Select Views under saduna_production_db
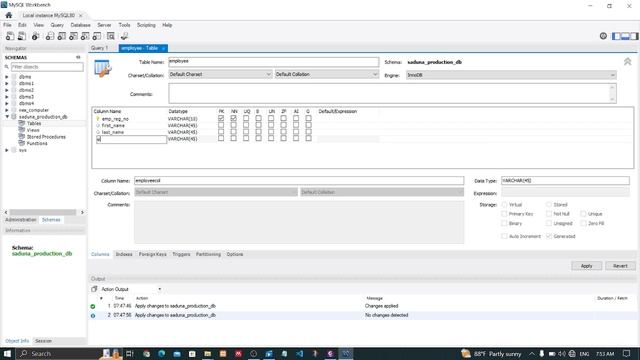640x360 pixels. pos(33,130)
